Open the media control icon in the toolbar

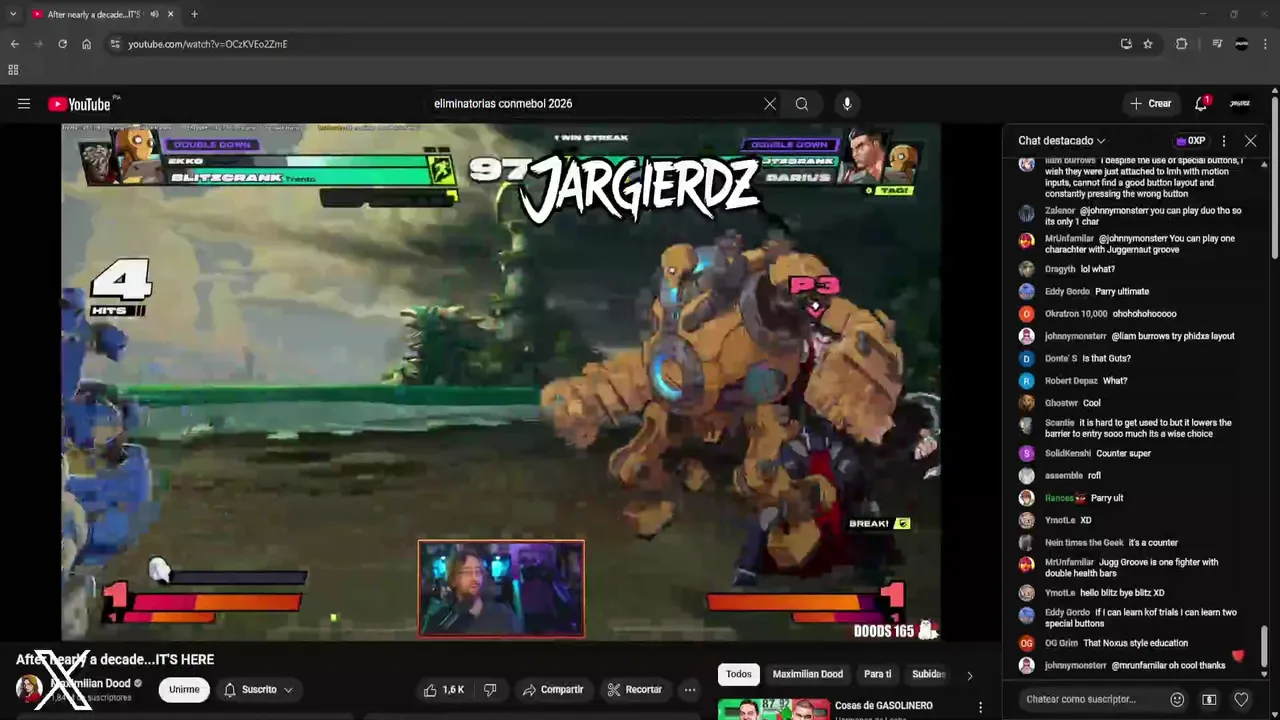coord(1217,44)
